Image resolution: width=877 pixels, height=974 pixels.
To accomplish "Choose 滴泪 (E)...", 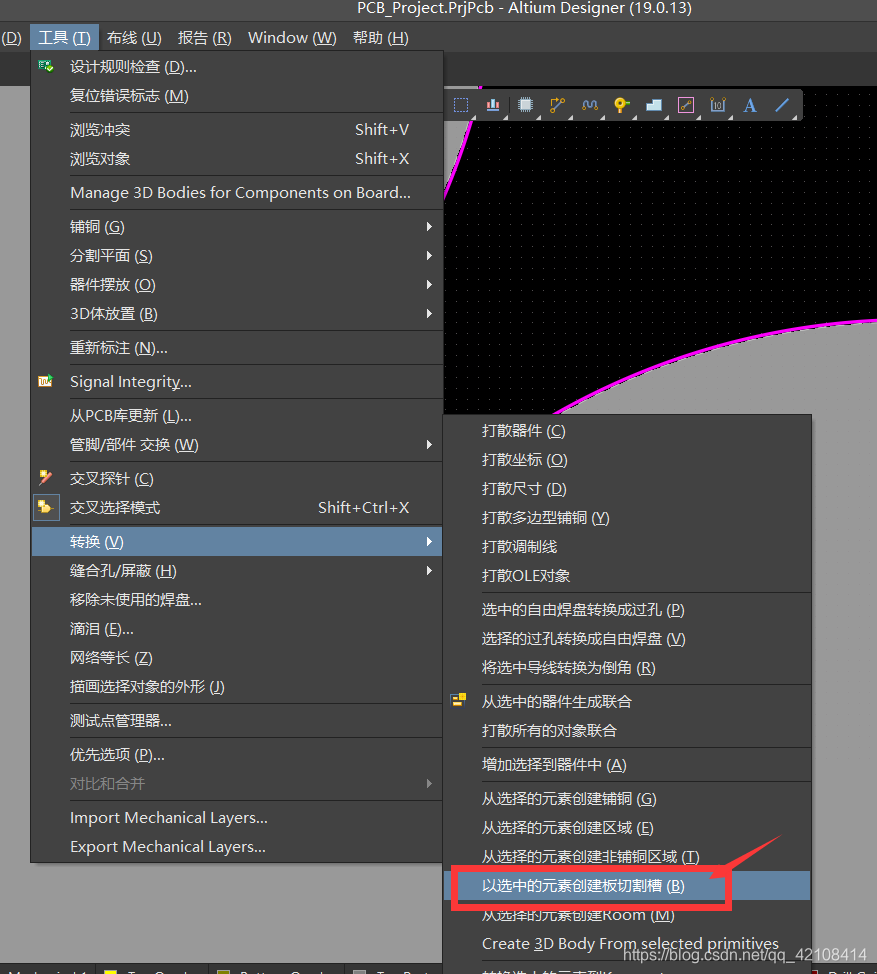I will (237, 629).
